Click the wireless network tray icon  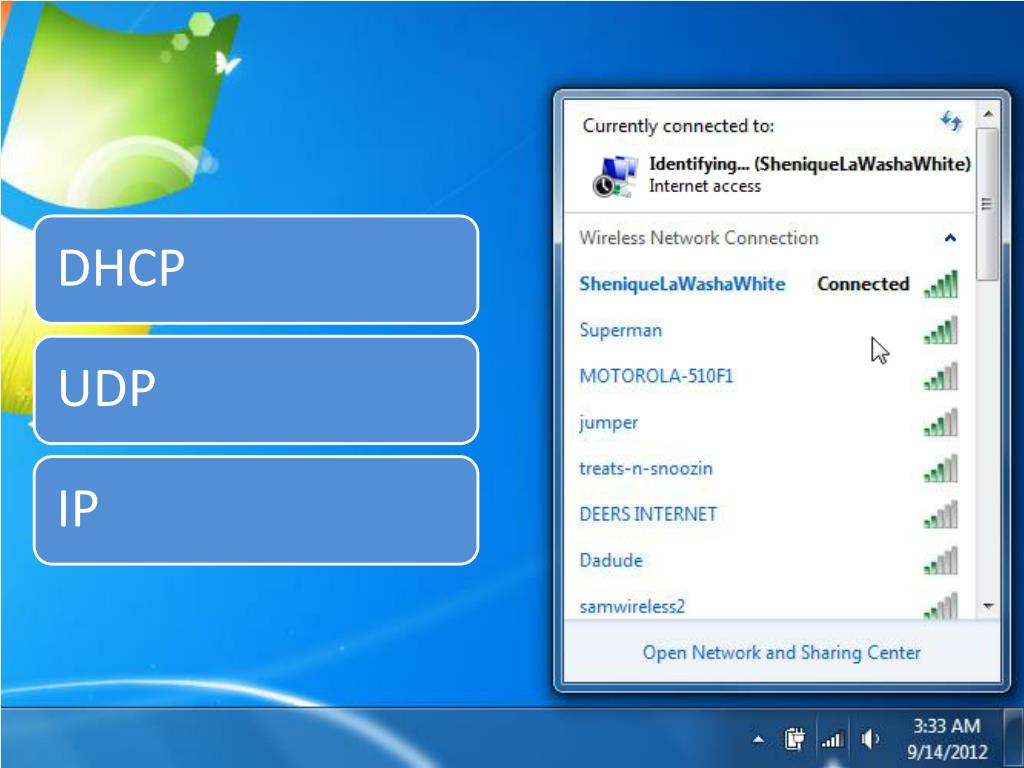pos(833,739)
